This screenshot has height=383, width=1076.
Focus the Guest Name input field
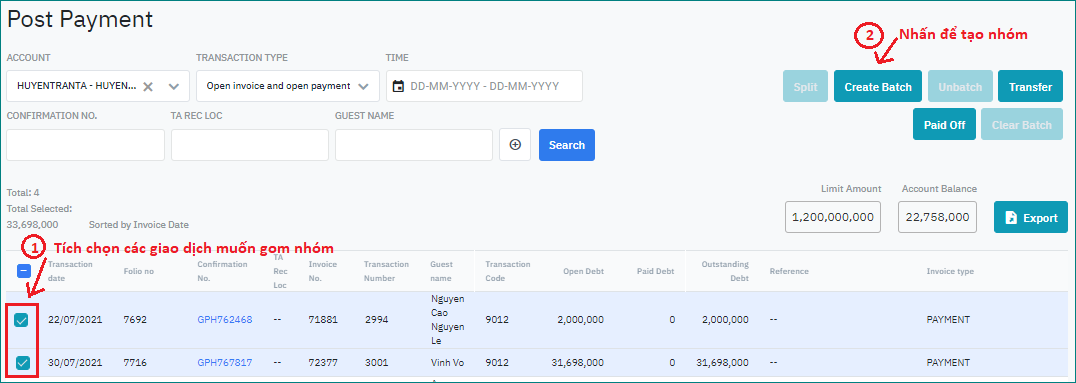coord(414,145)
